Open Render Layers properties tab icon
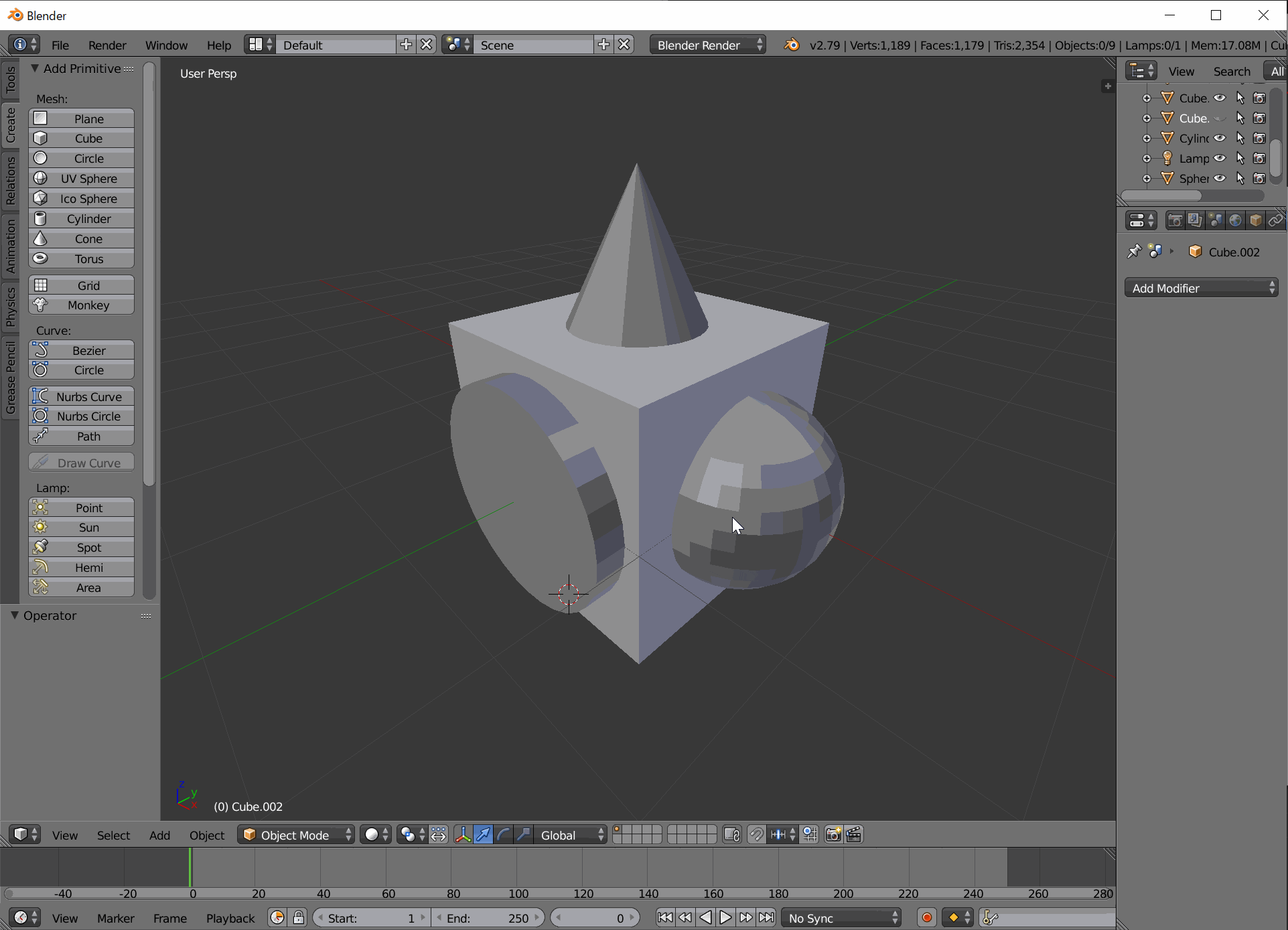 point(1195,220)
